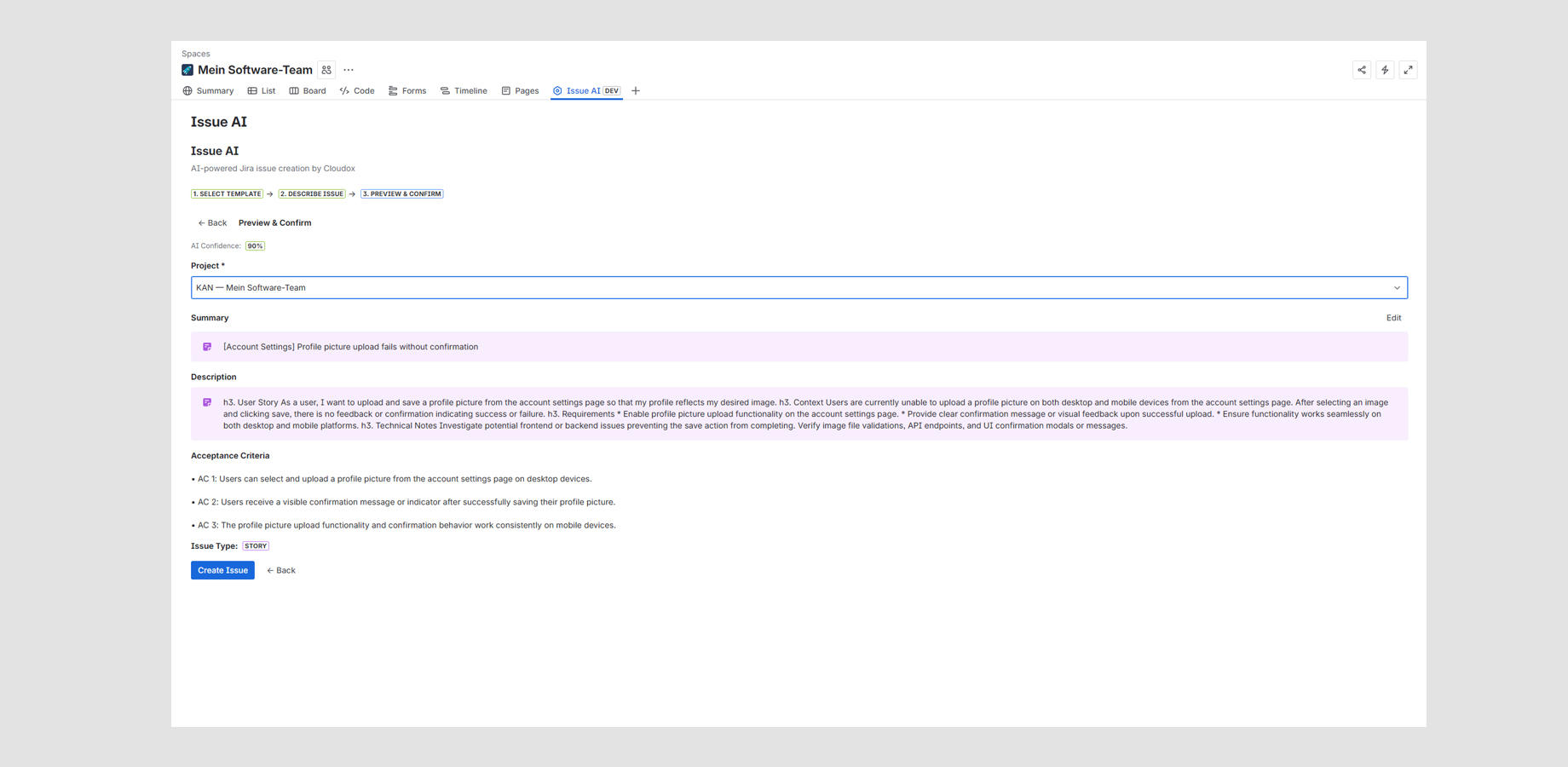Image resolution: width=1568 pixels, height=767 pixels.
Task: Click the Create Issue button
Action: 222,570
